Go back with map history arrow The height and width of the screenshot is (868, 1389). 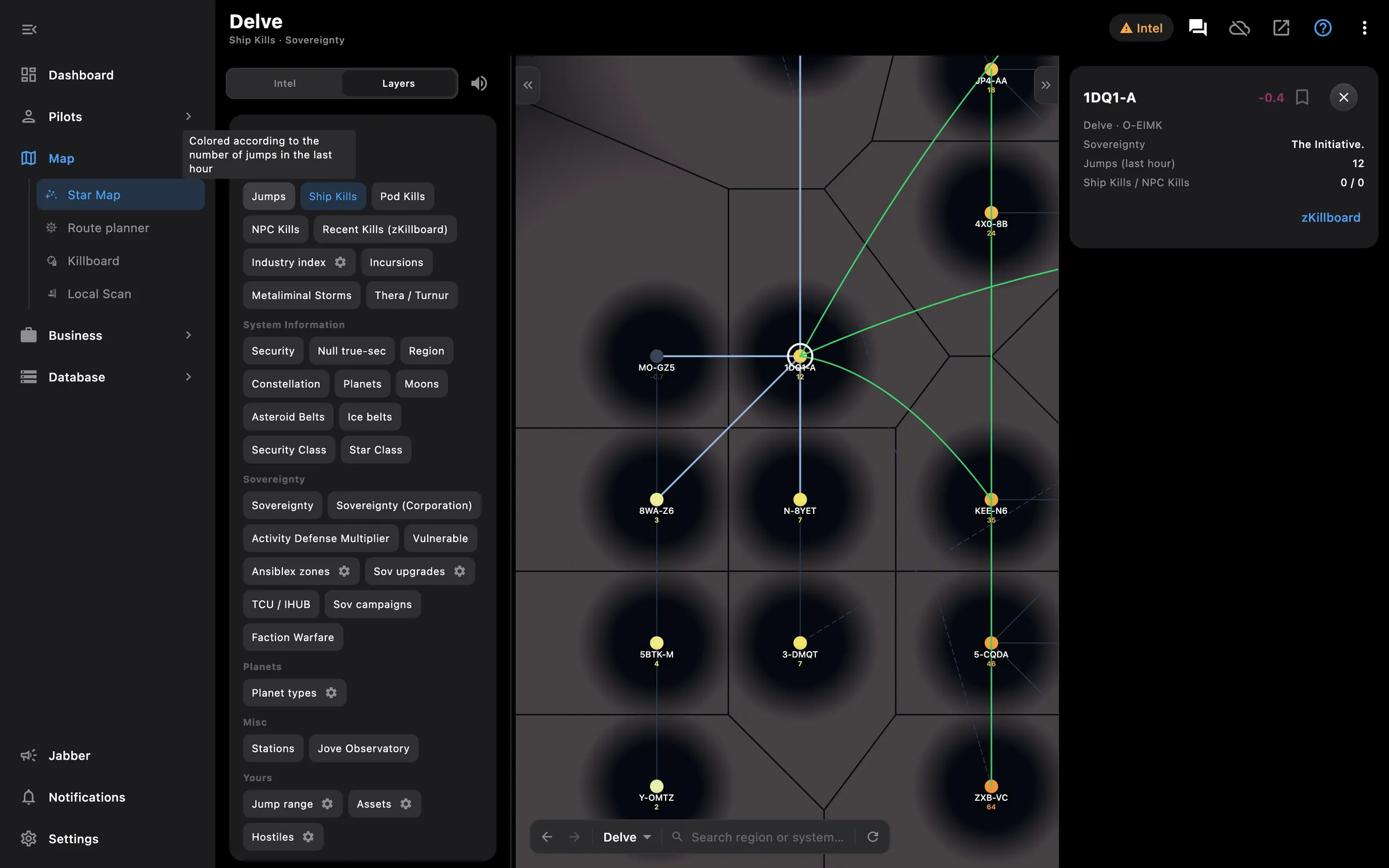click(547, 837)
